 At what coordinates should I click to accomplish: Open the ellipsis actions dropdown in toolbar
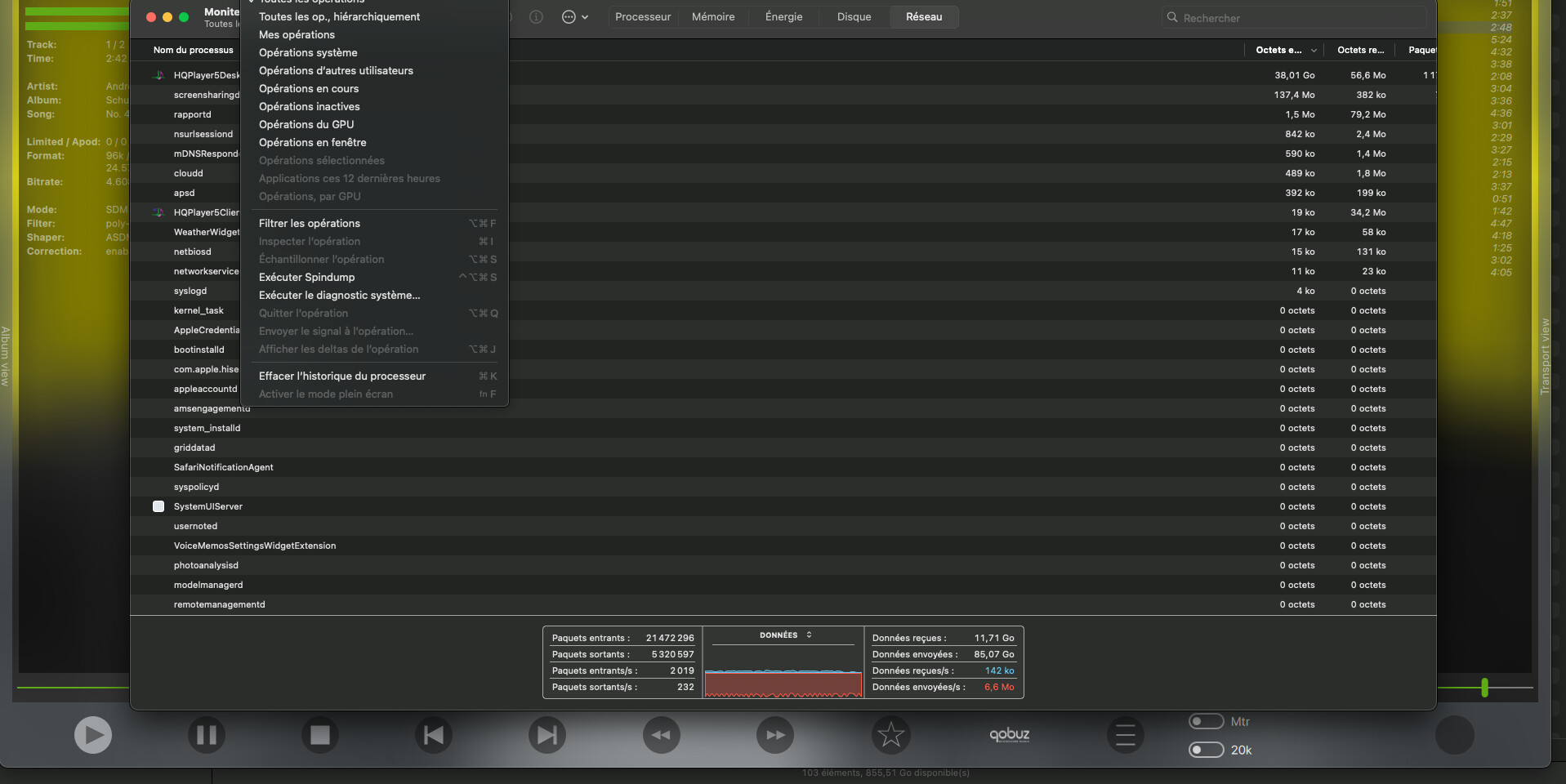(x=575, y=17)
